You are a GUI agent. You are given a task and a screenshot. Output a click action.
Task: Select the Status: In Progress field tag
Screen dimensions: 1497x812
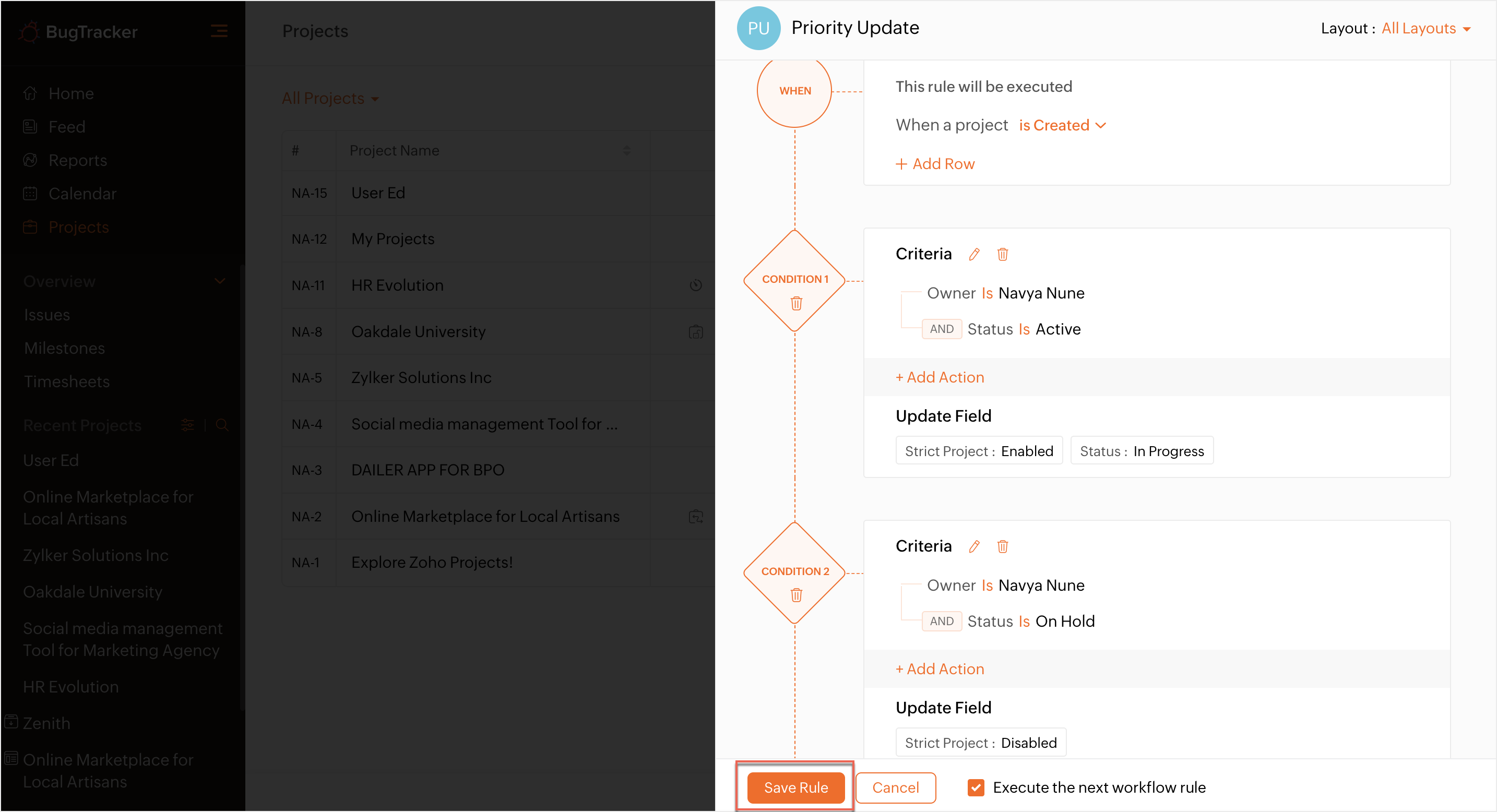point(1142,451)
